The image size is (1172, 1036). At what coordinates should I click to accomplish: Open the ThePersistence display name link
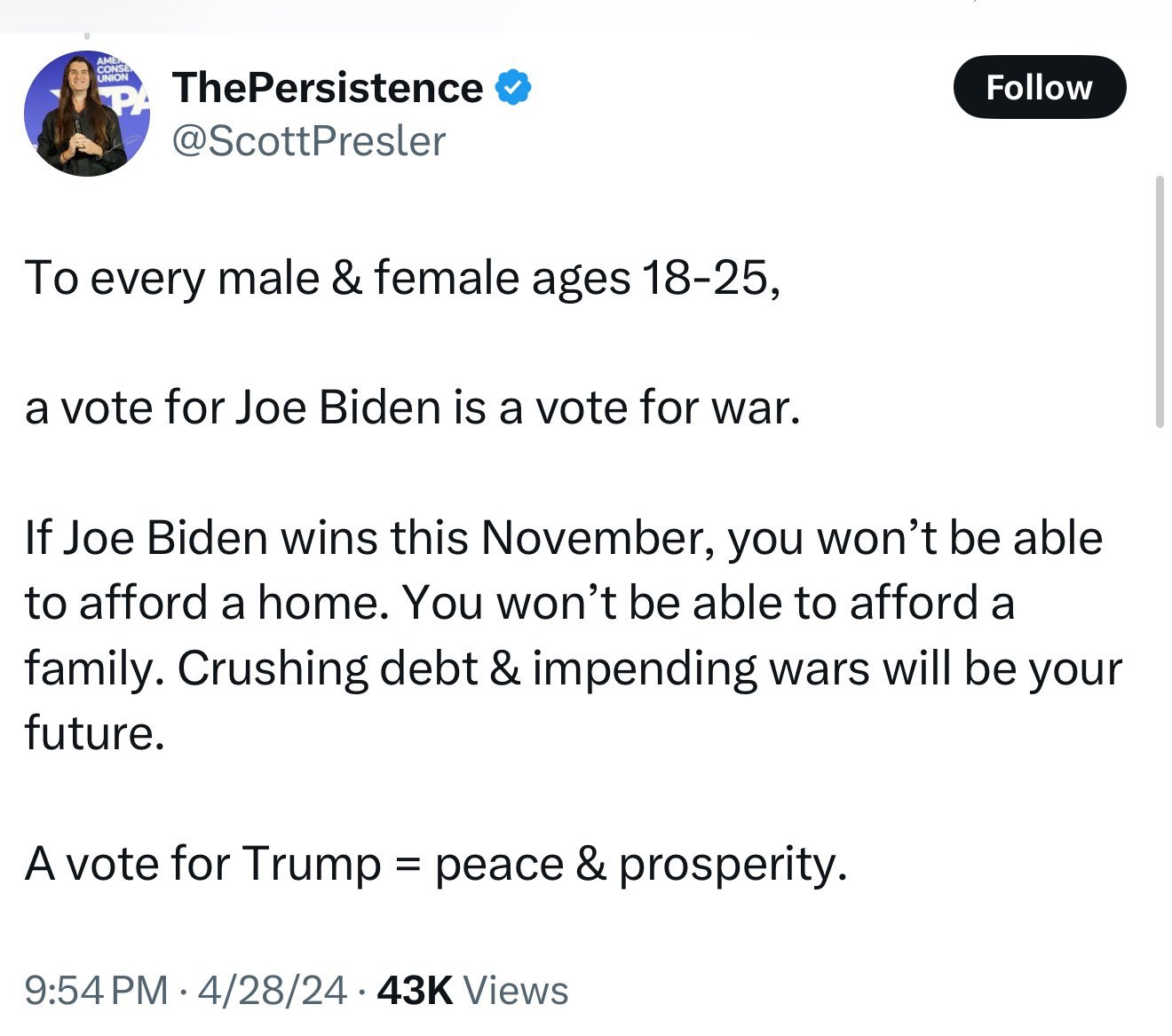click(x=328, y=87)
